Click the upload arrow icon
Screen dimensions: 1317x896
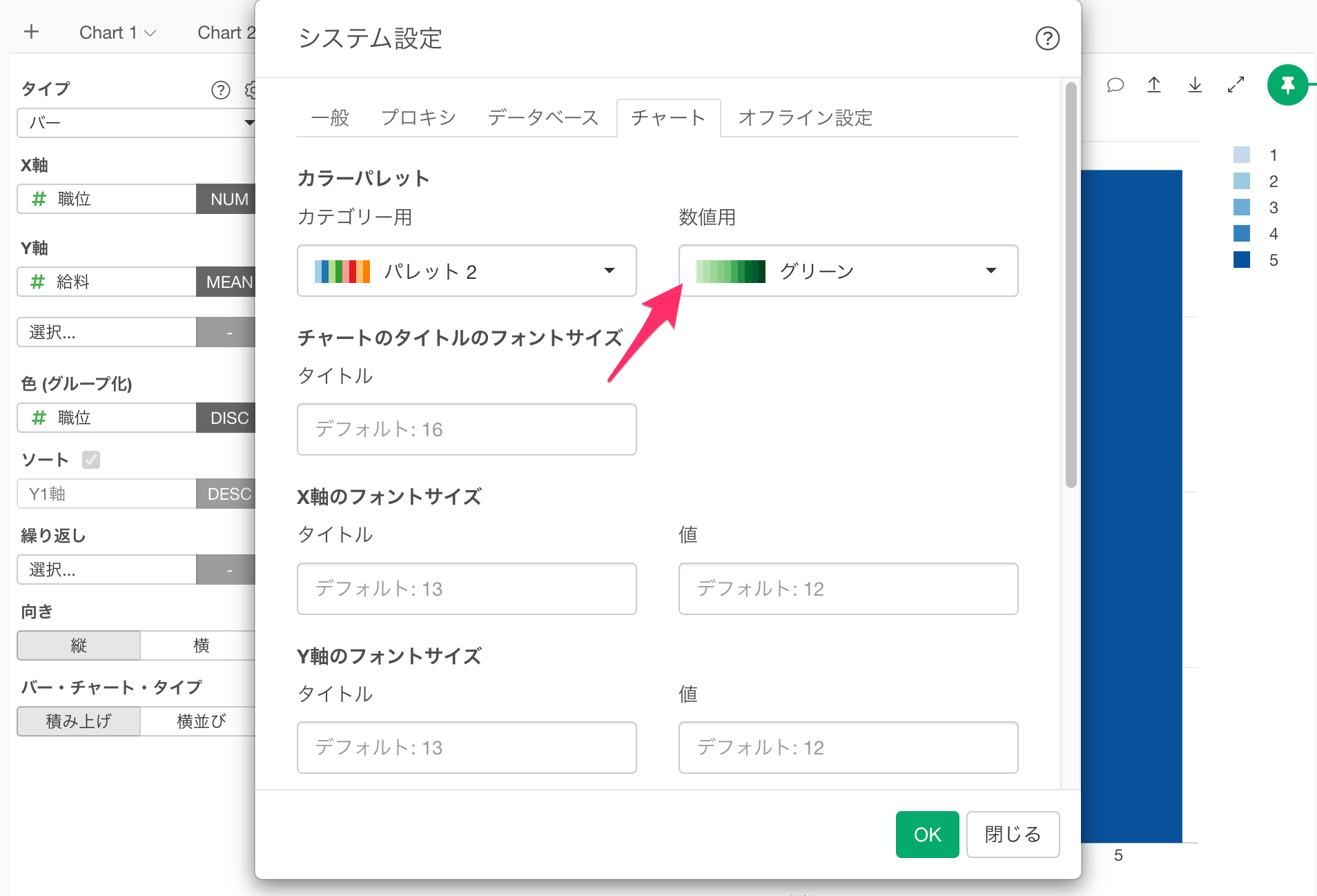click(x=1154, y=85)
